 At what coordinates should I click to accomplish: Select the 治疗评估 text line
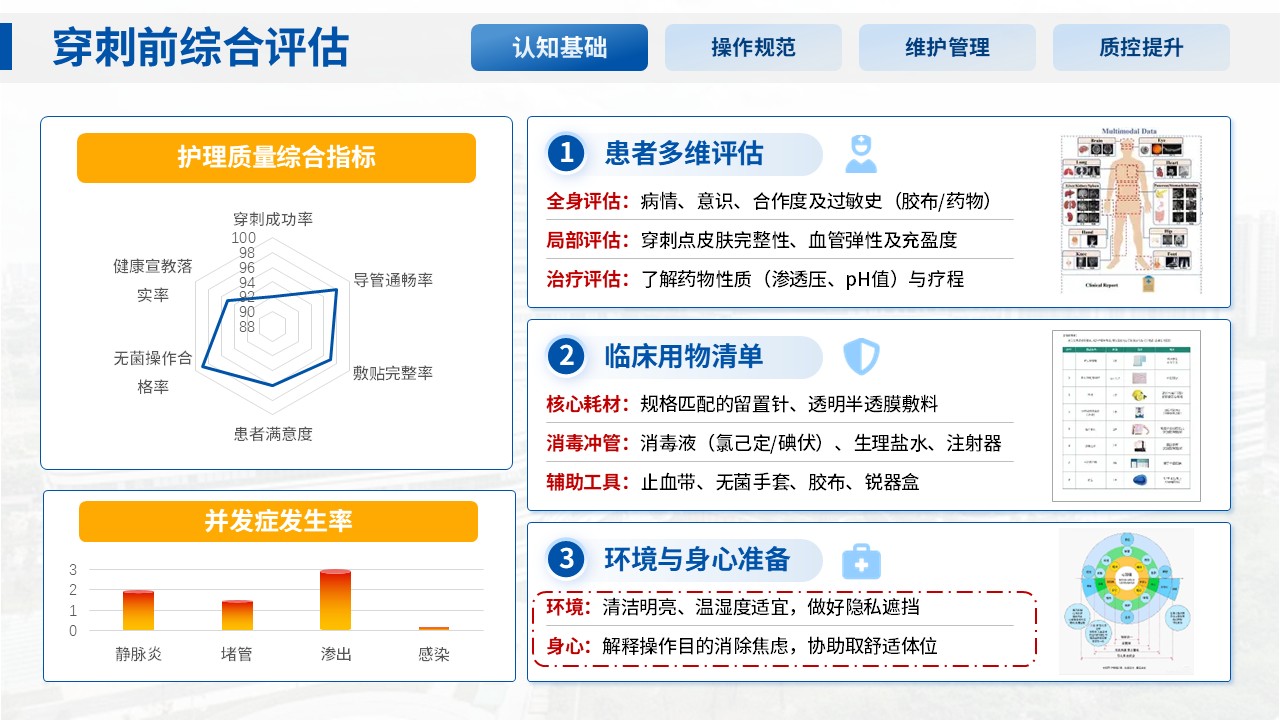(x=755, y=279)
